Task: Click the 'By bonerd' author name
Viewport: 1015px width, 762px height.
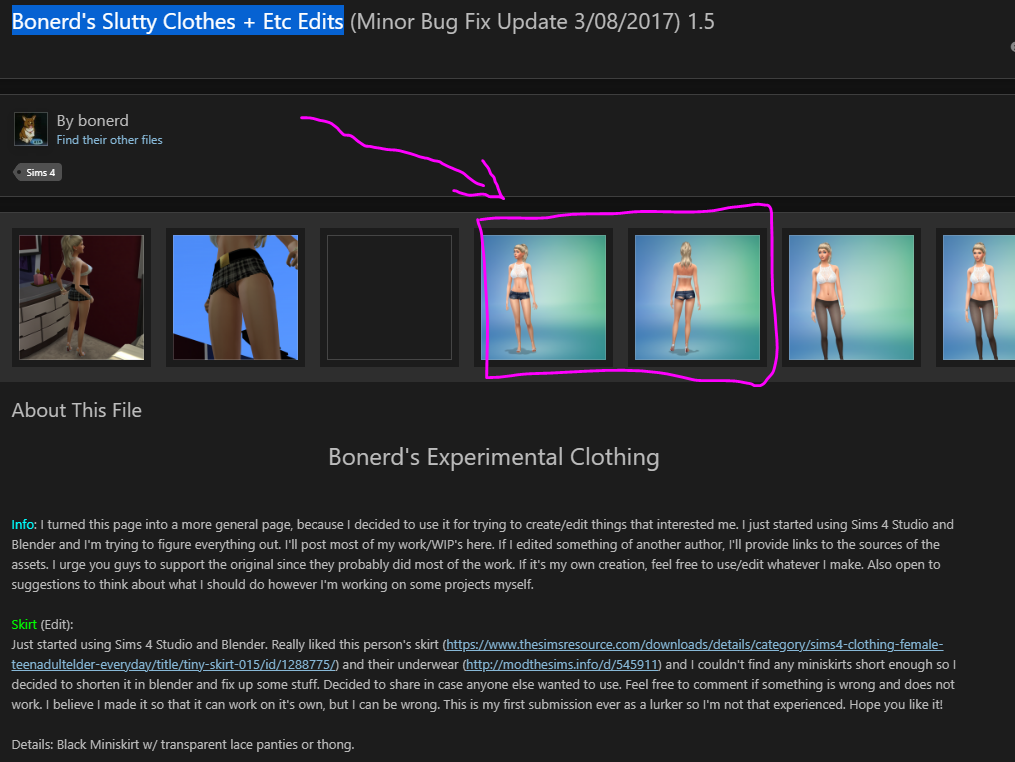Action: coord(93,120)
